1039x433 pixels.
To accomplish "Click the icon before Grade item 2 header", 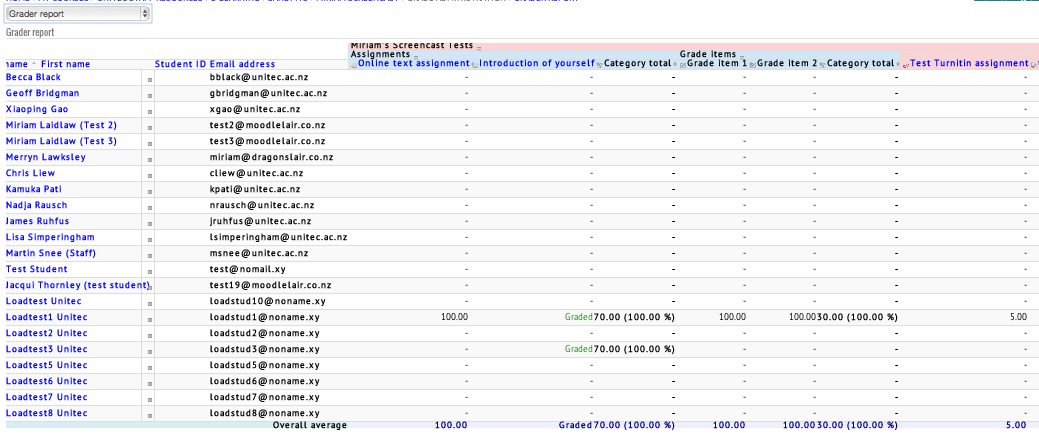I will [752, 64].
